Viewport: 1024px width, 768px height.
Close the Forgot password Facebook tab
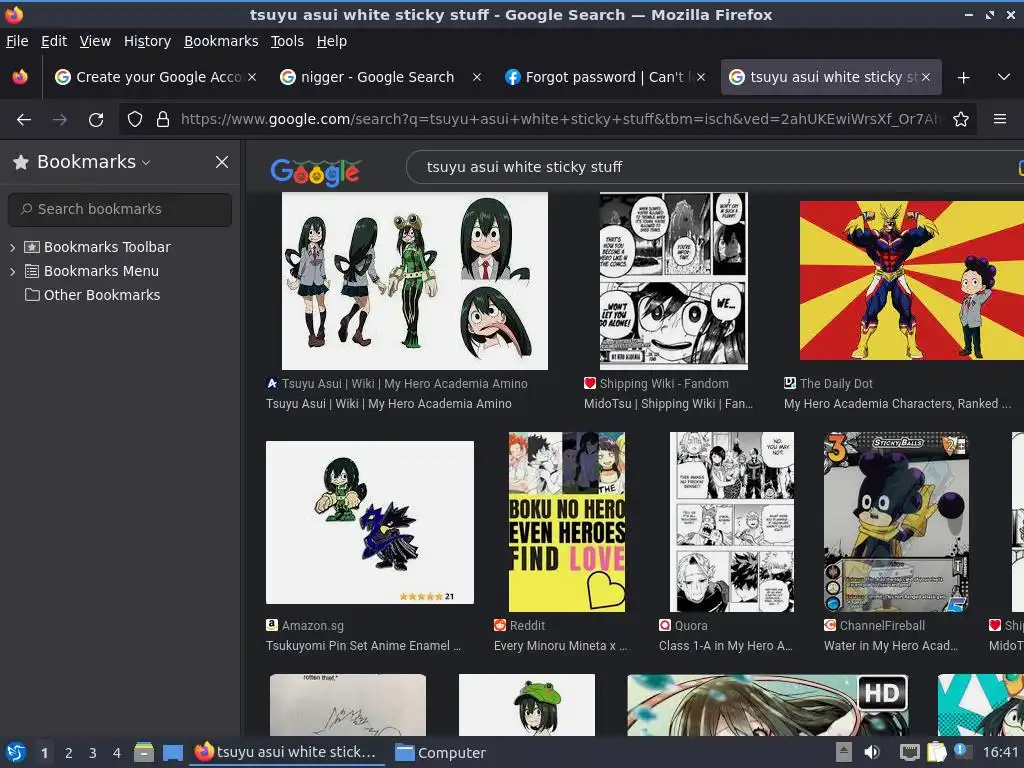[x=701, y=77]
